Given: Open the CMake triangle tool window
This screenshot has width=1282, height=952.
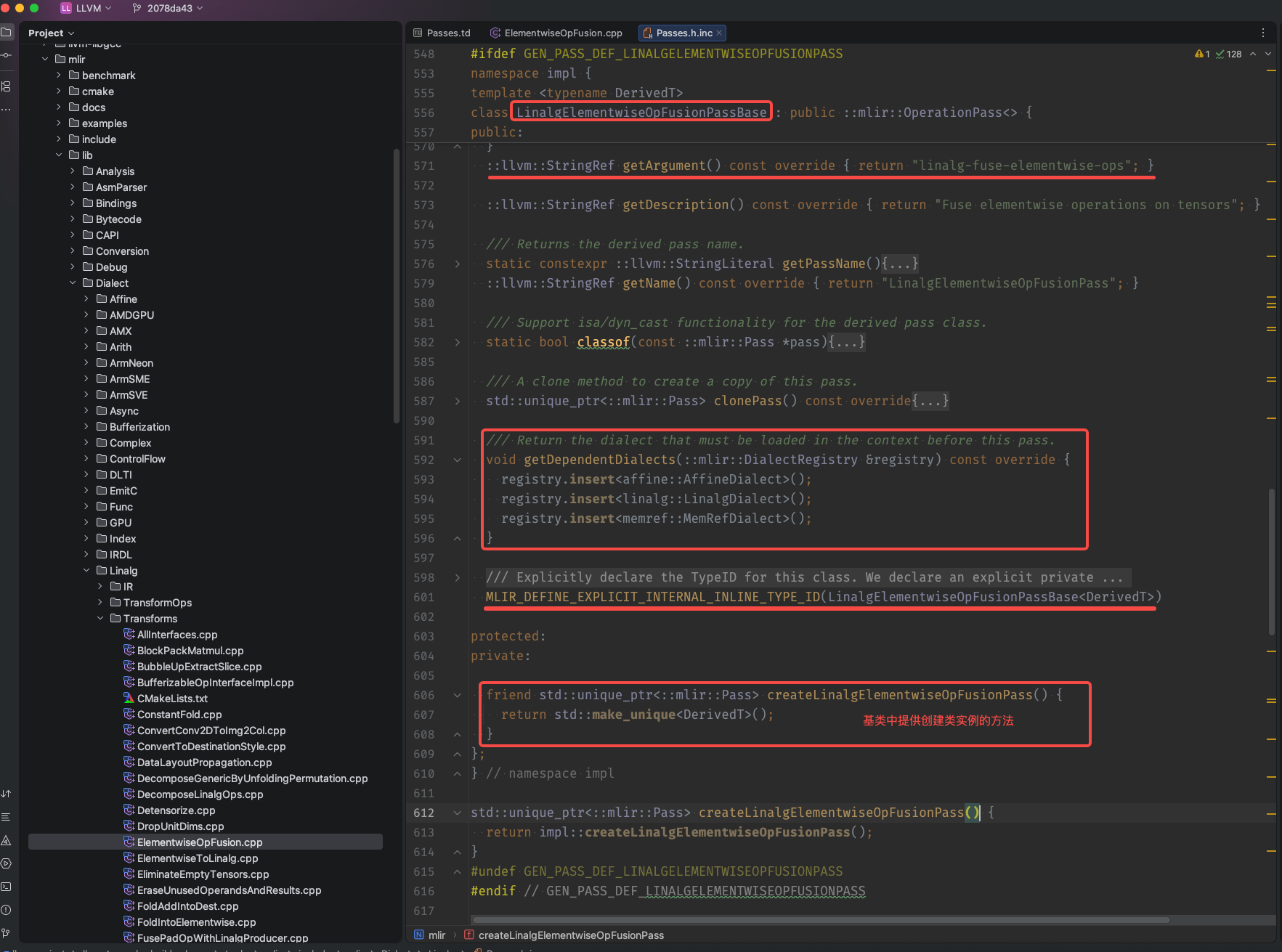Looking at the screenshot, I should point(7,840).
